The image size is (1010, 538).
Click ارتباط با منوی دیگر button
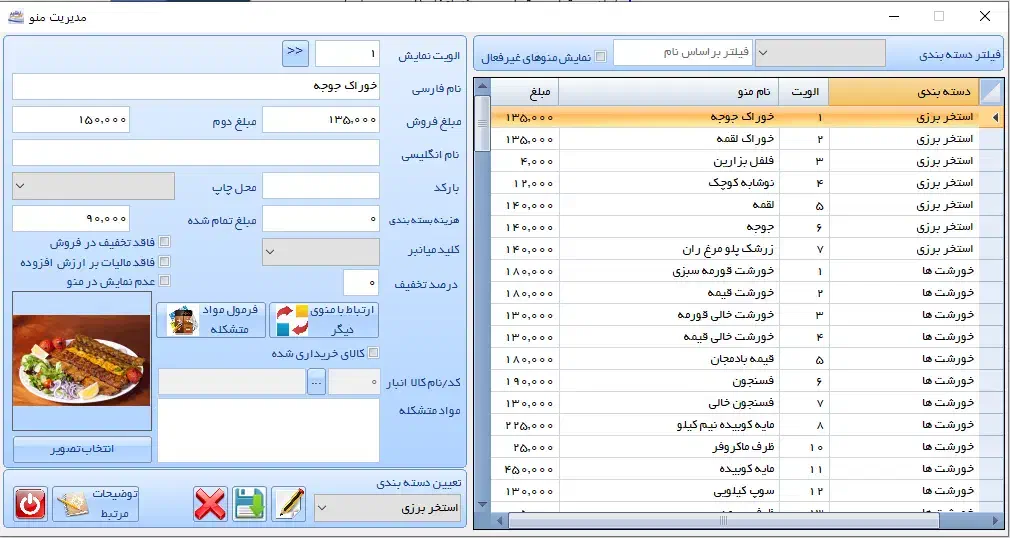click(x=324, y=320)
